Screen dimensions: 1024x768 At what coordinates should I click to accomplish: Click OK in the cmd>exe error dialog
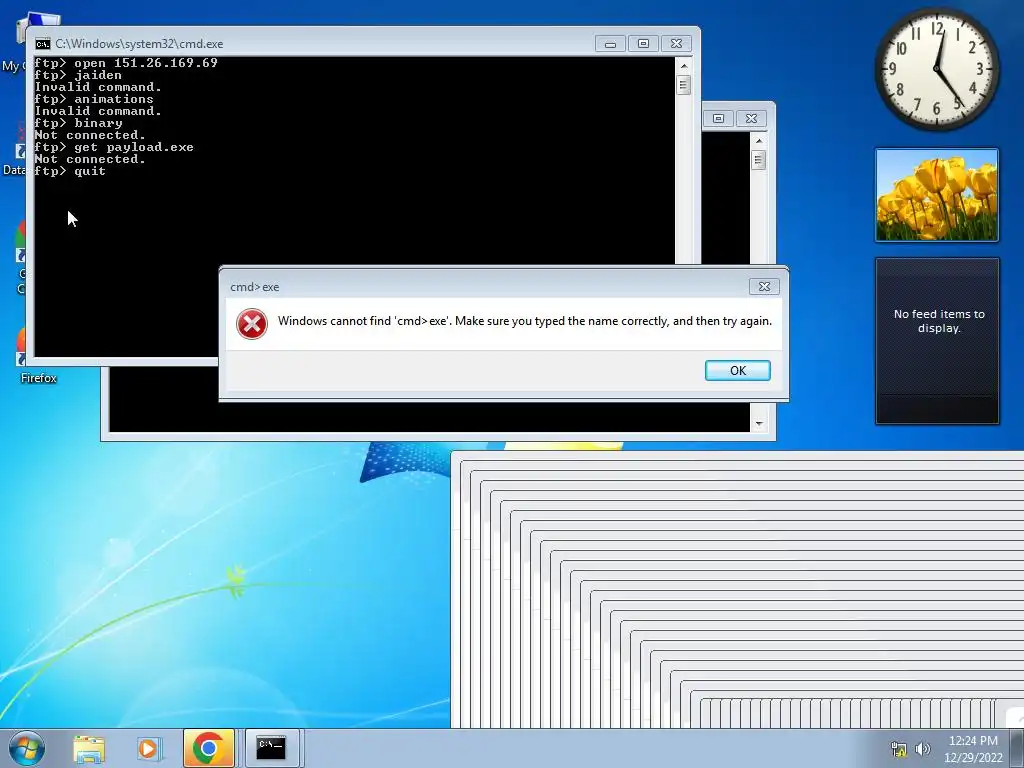[x=737, y=370]
